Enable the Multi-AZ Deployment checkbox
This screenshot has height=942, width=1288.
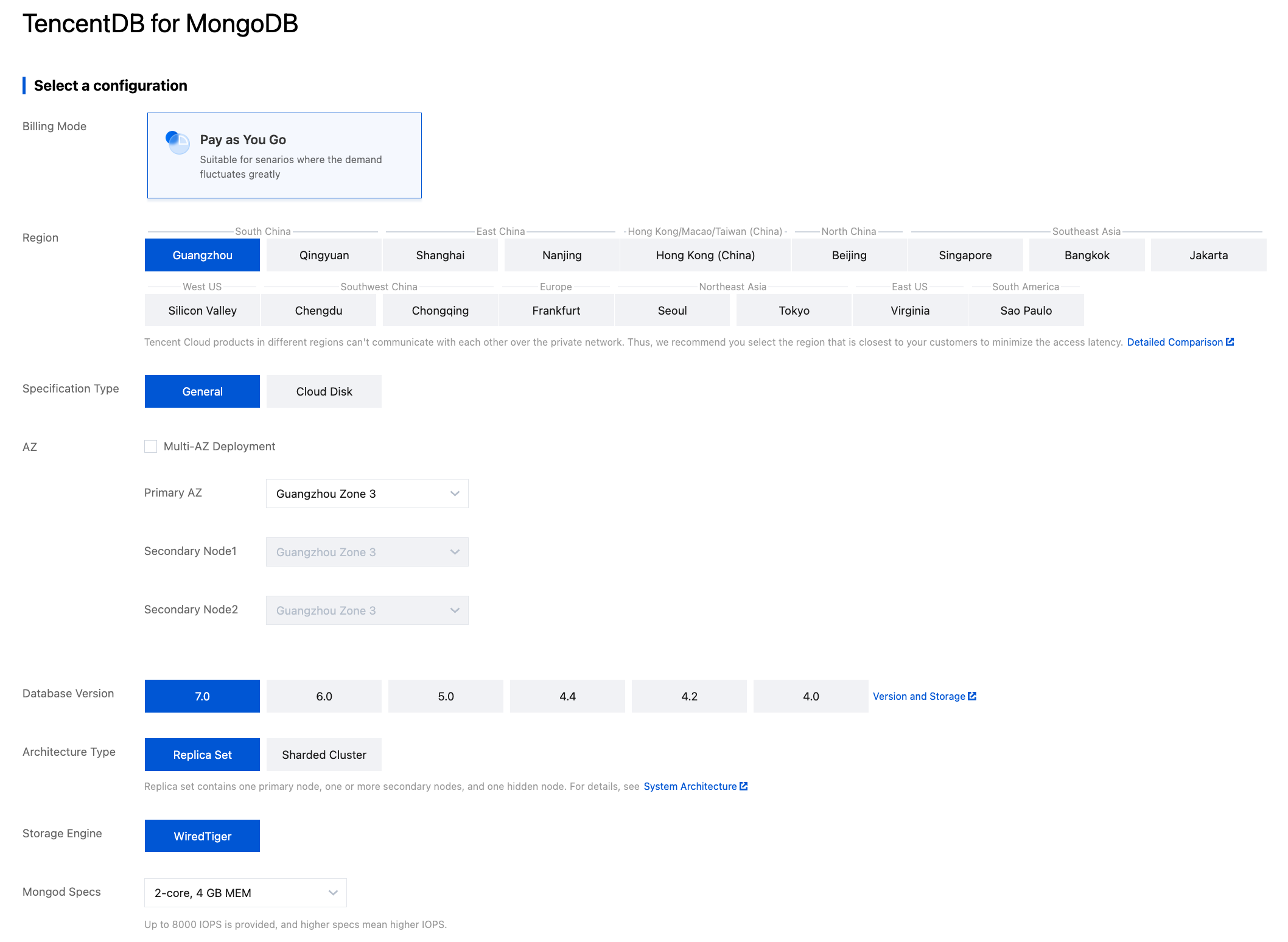(150, 447)
